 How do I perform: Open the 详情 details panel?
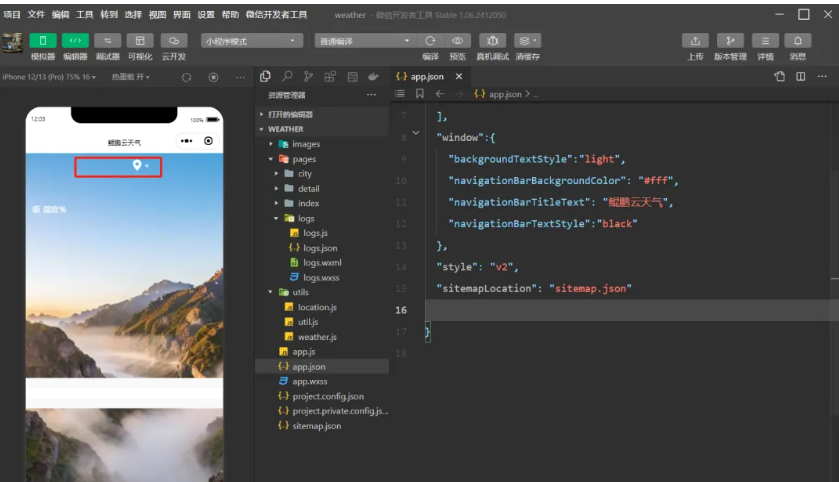(765, 41)
